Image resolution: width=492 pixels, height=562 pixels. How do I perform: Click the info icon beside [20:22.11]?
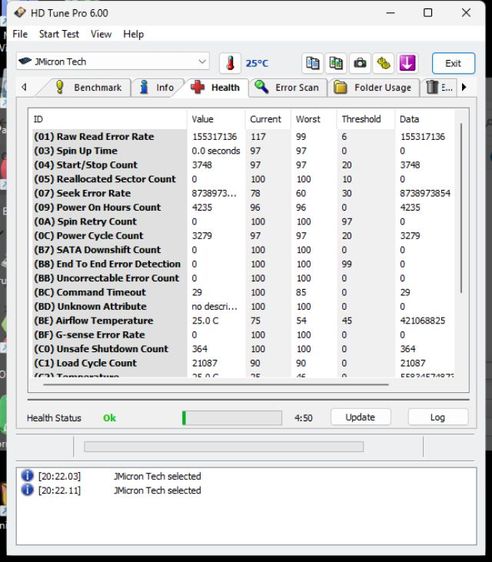tap(27, 490)
